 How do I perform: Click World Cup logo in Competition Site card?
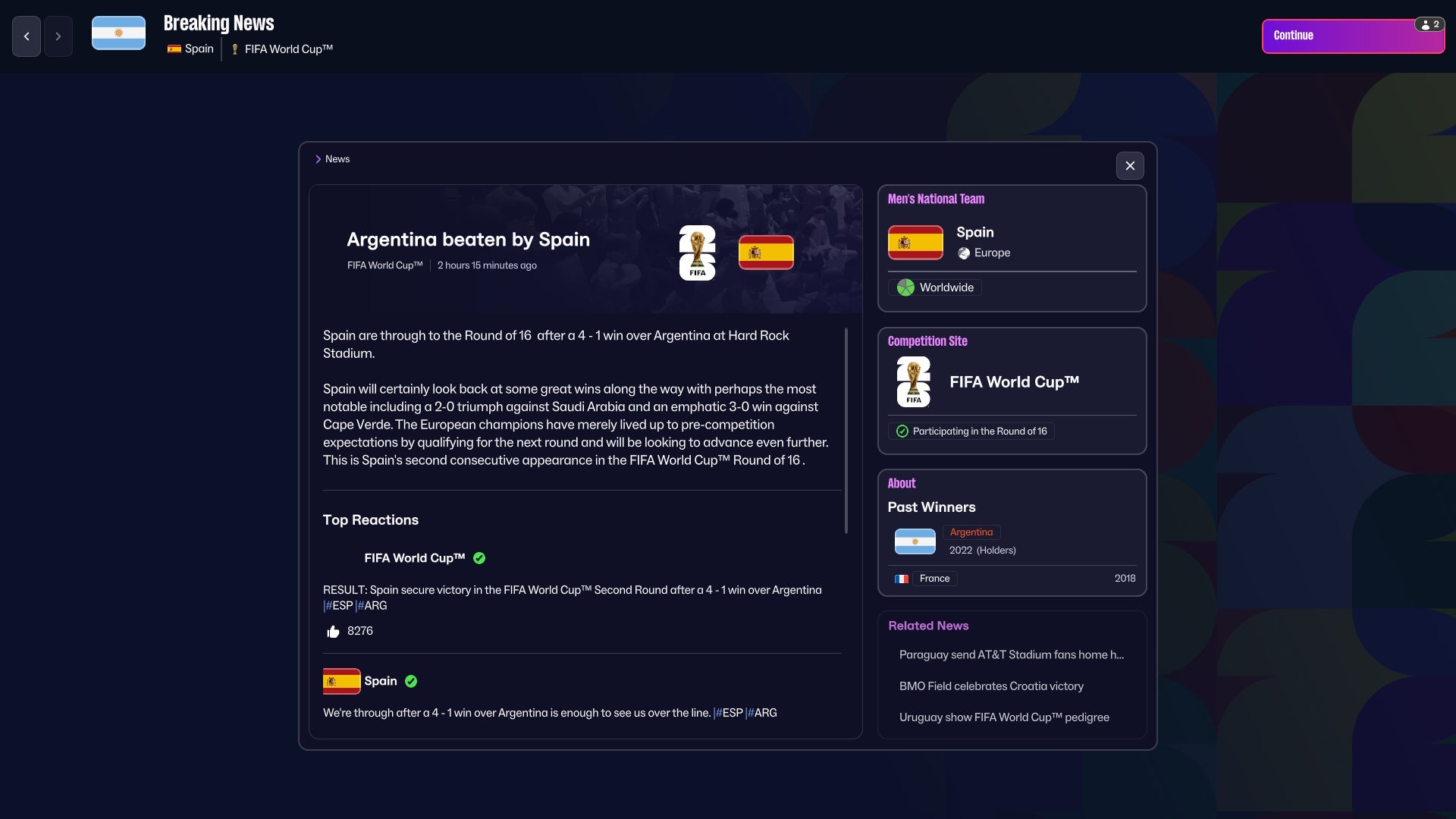[914, 382]
